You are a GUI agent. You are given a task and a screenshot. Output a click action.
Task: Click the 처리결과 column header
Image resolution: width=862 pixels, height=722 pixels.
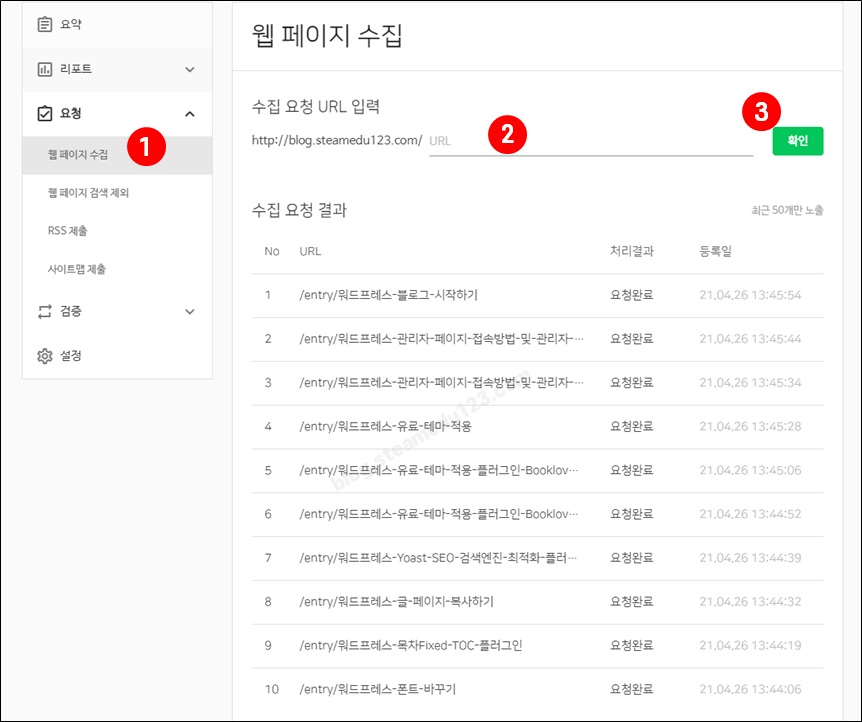click(632, 251)
